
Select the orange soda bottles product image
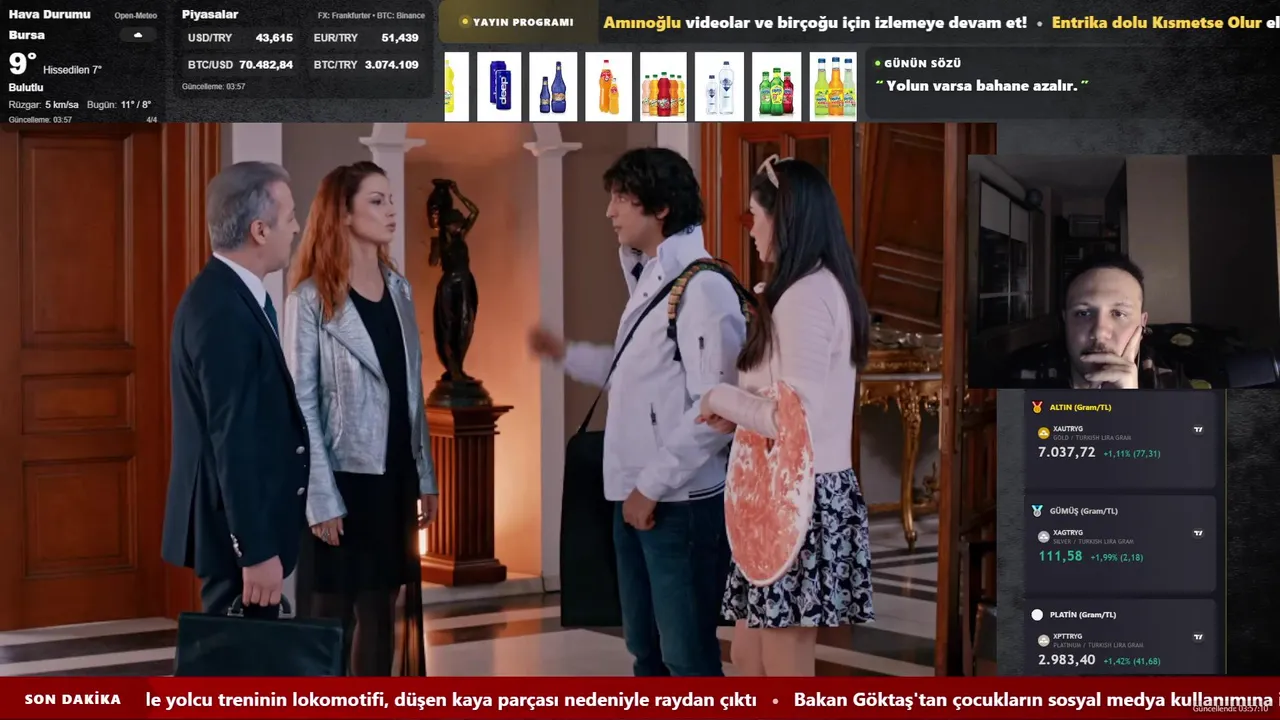point(608,87)
